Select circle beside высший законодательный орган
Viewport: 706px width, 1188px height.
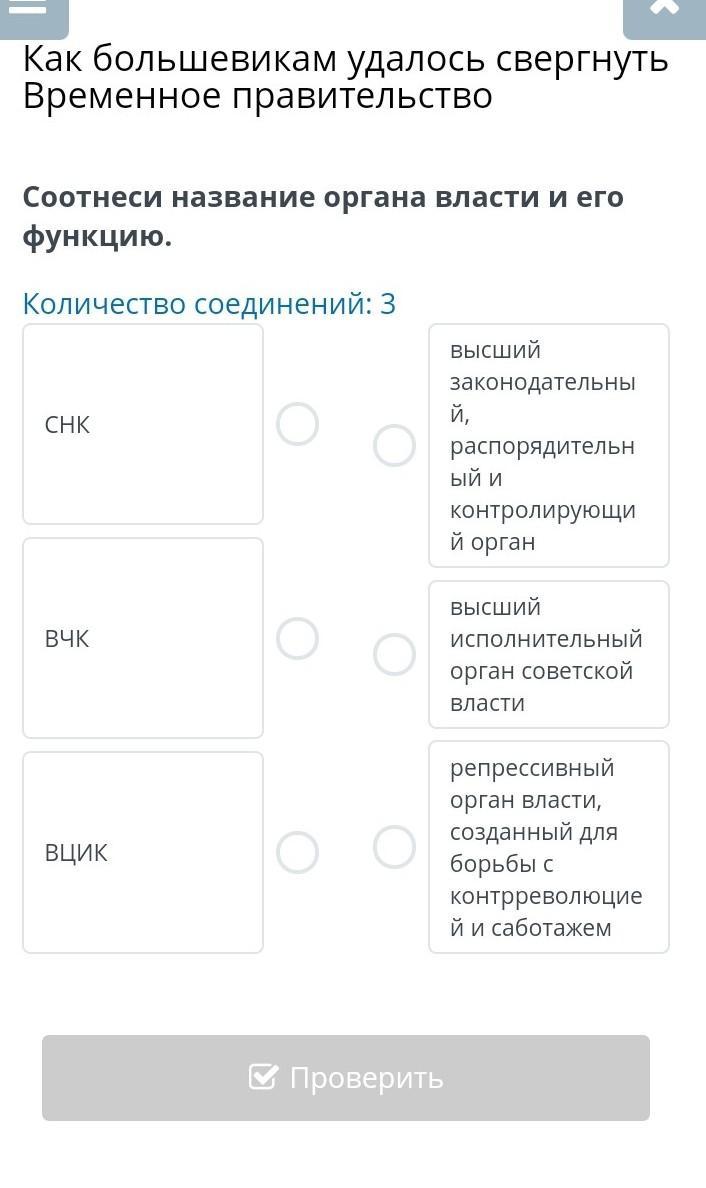tap(394, 445)
